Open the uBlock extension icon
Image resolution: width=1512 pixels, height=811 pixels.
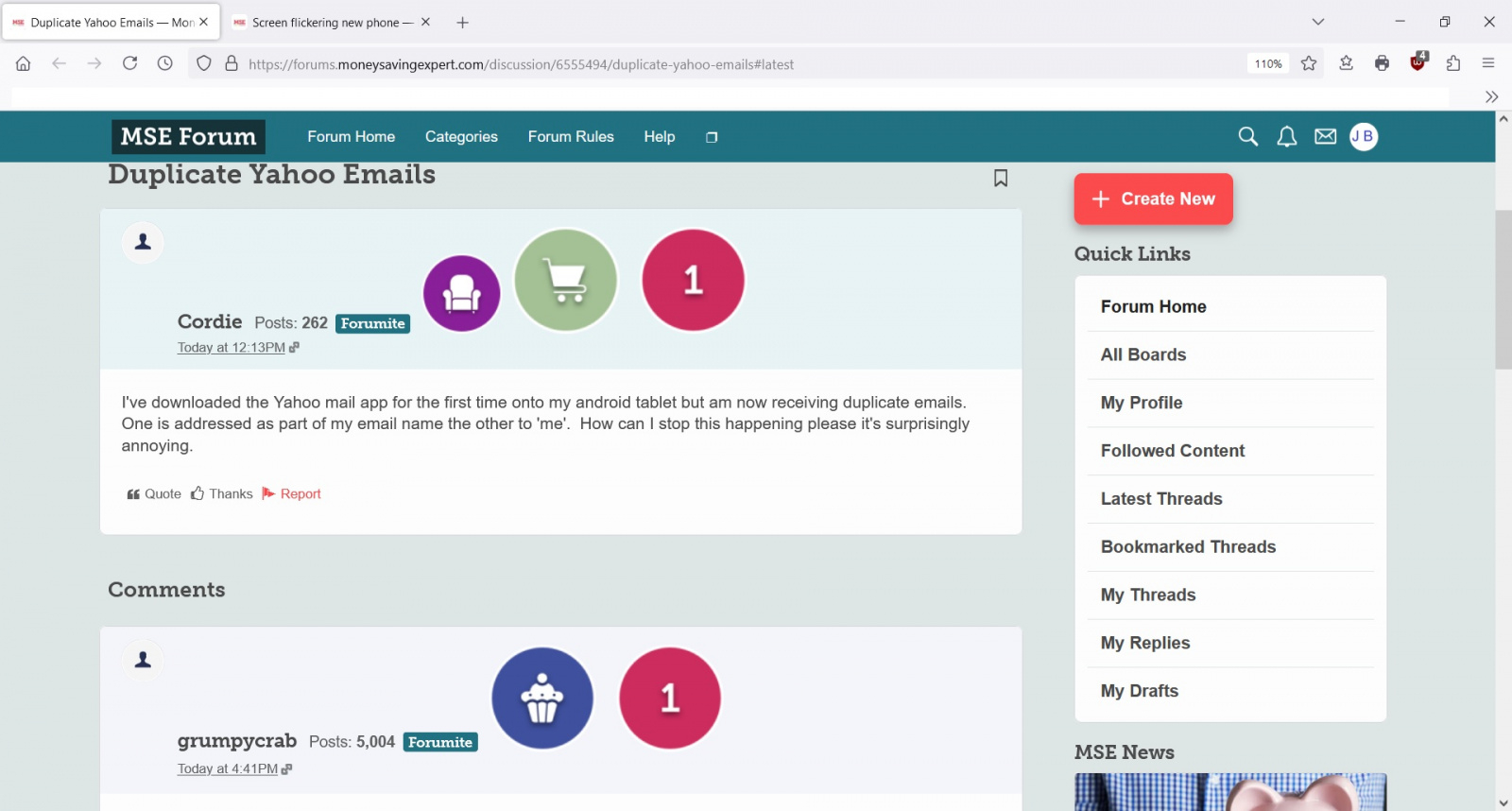(1417, 62)
